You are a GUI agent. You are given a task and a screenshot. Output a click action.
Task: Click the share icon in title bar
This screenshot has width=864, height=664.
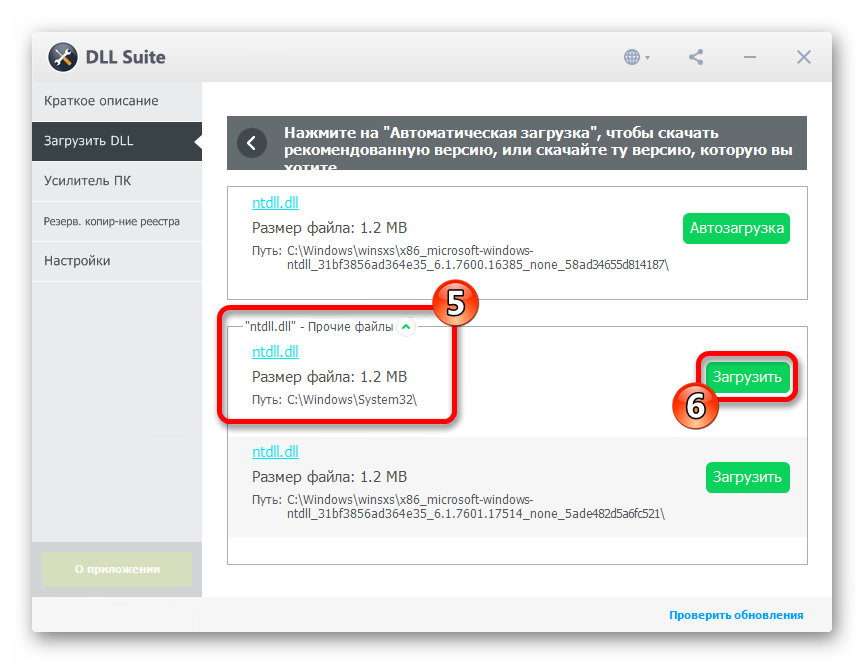coord(696,57)
